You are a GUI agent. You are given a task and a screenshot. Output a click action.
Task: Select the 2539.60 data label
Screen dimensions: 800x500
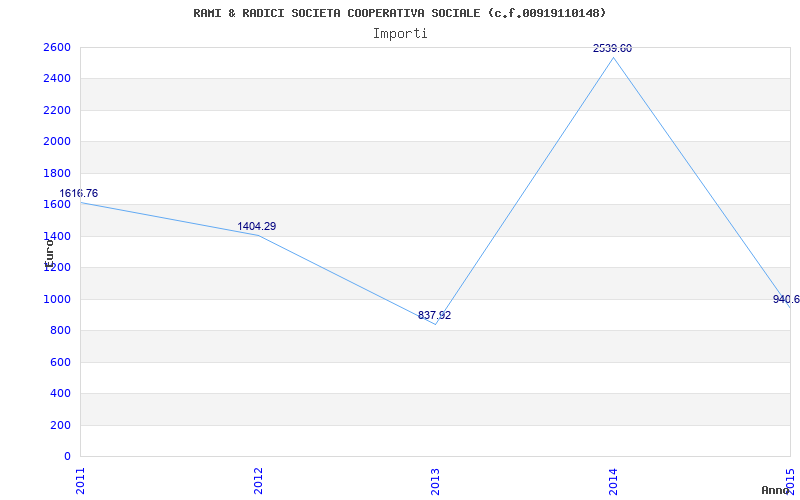click(612, 48)
